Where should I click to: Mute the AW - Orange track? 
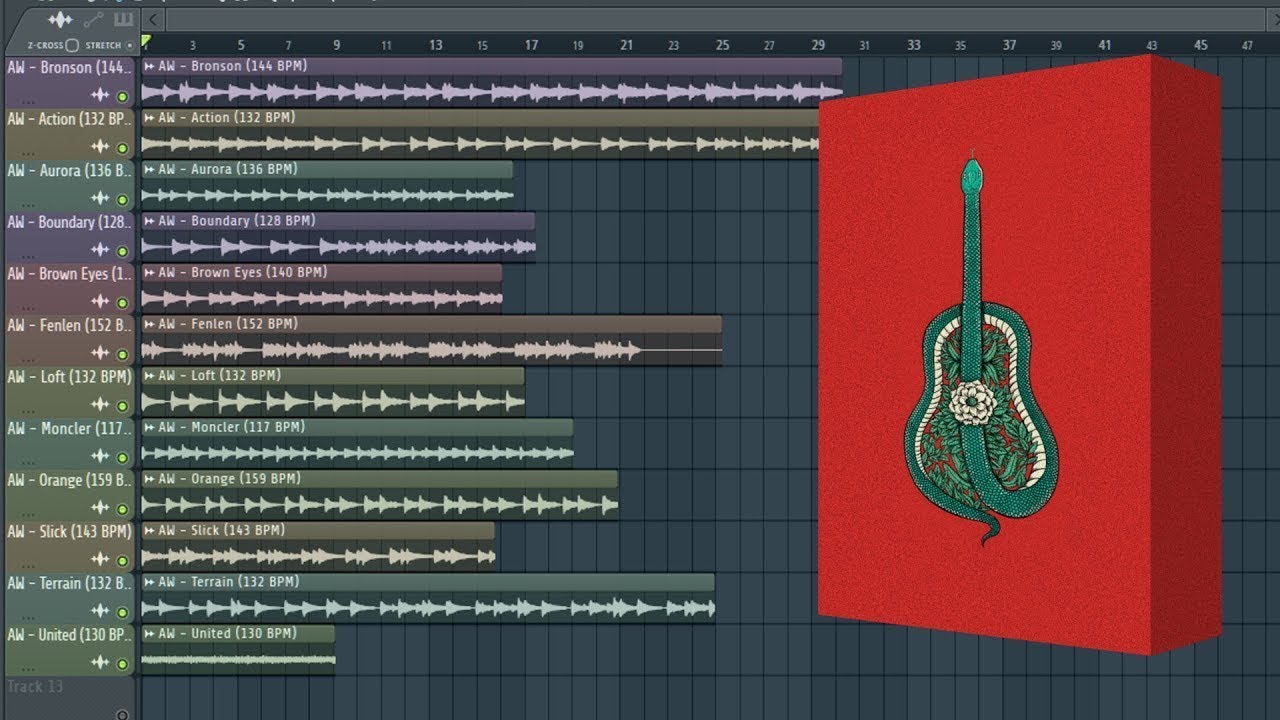pos(122,510)
